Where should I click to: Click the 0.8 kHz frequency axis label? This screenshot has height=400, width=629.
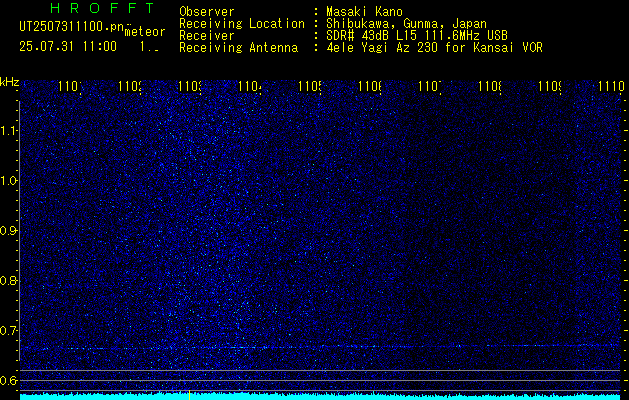pyautogui.click(x=8, y=281)
